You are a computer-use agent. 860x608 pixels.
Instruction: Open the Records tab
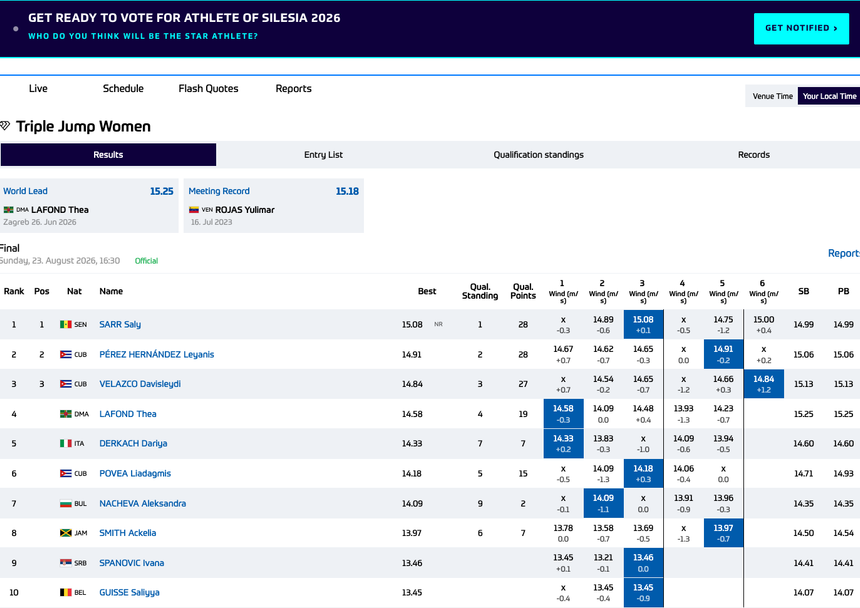click(753, 155)
